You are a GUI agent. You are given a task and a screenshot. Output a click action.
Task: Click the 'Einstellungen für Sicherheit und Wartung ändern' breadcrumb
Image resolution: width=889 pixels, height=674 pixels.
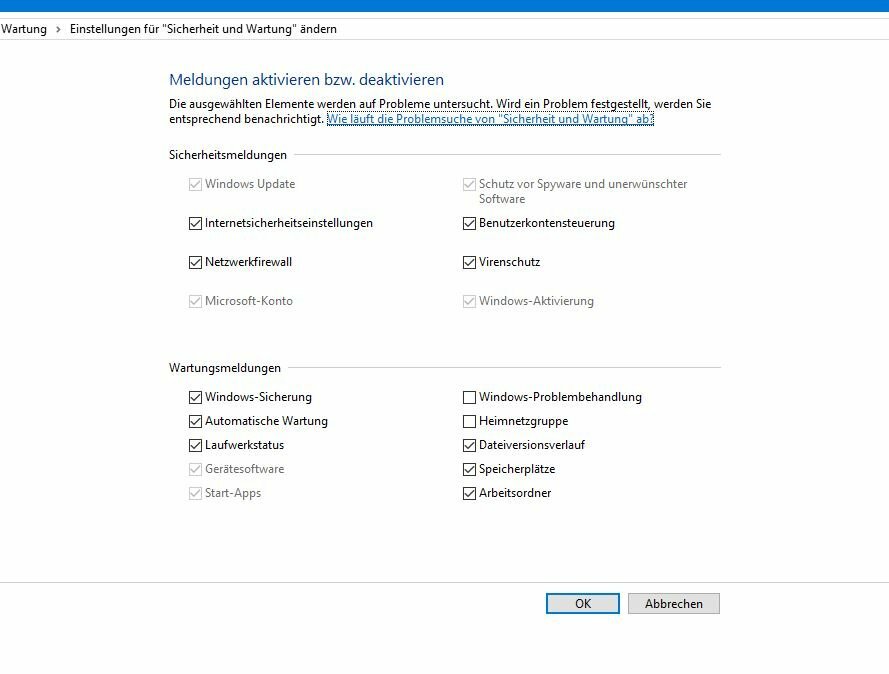click(203, 29)
